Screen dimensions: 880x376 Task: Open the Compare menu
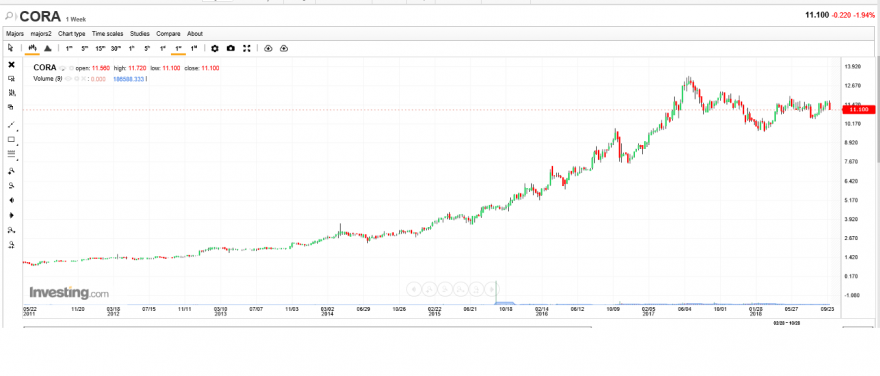[x=168, y=34]
